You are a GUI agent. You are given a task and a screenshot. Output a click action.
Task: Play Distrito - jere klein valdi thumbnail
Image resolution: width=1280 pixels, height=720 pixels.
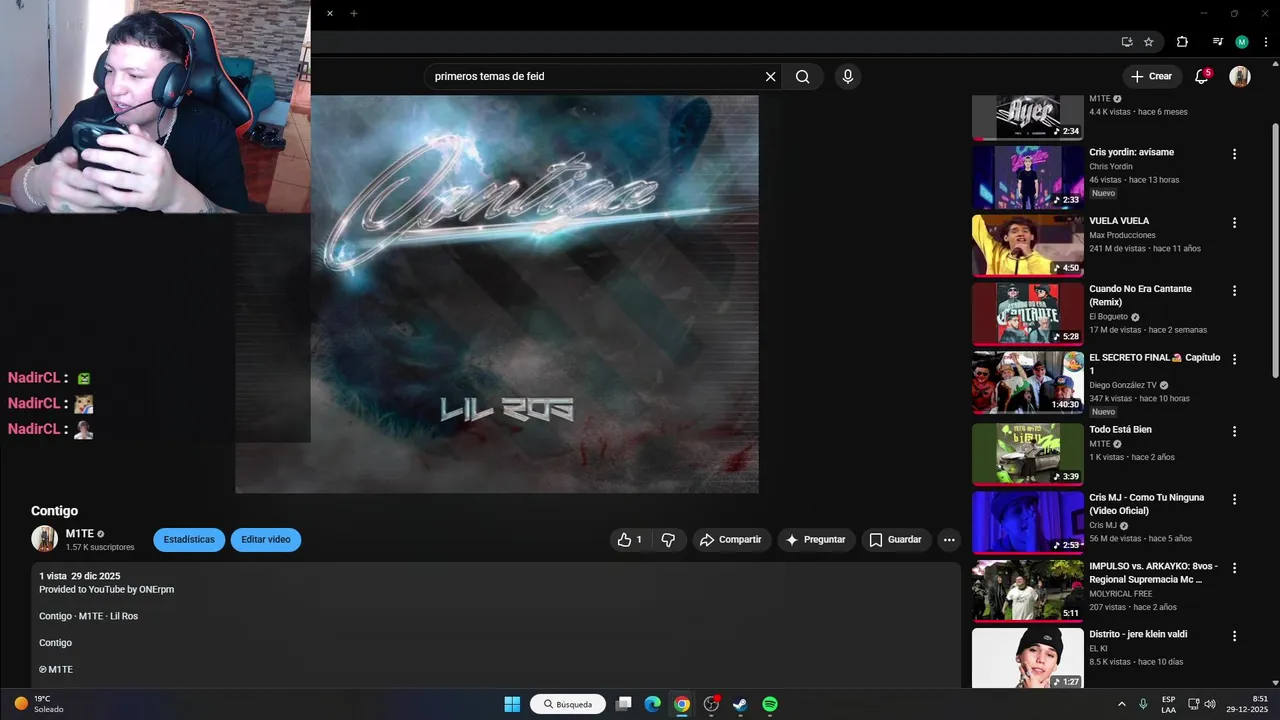1028,658
